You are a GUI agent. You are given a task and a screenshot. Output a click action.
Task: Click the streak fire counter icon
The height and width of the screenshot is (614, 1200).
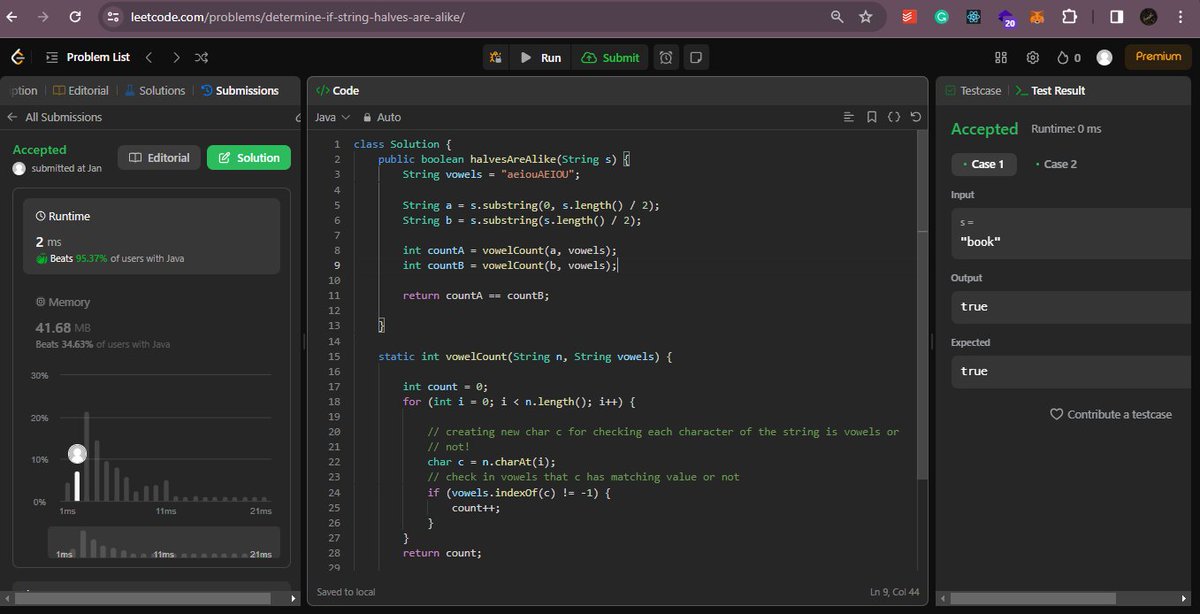pos(1069,57)
